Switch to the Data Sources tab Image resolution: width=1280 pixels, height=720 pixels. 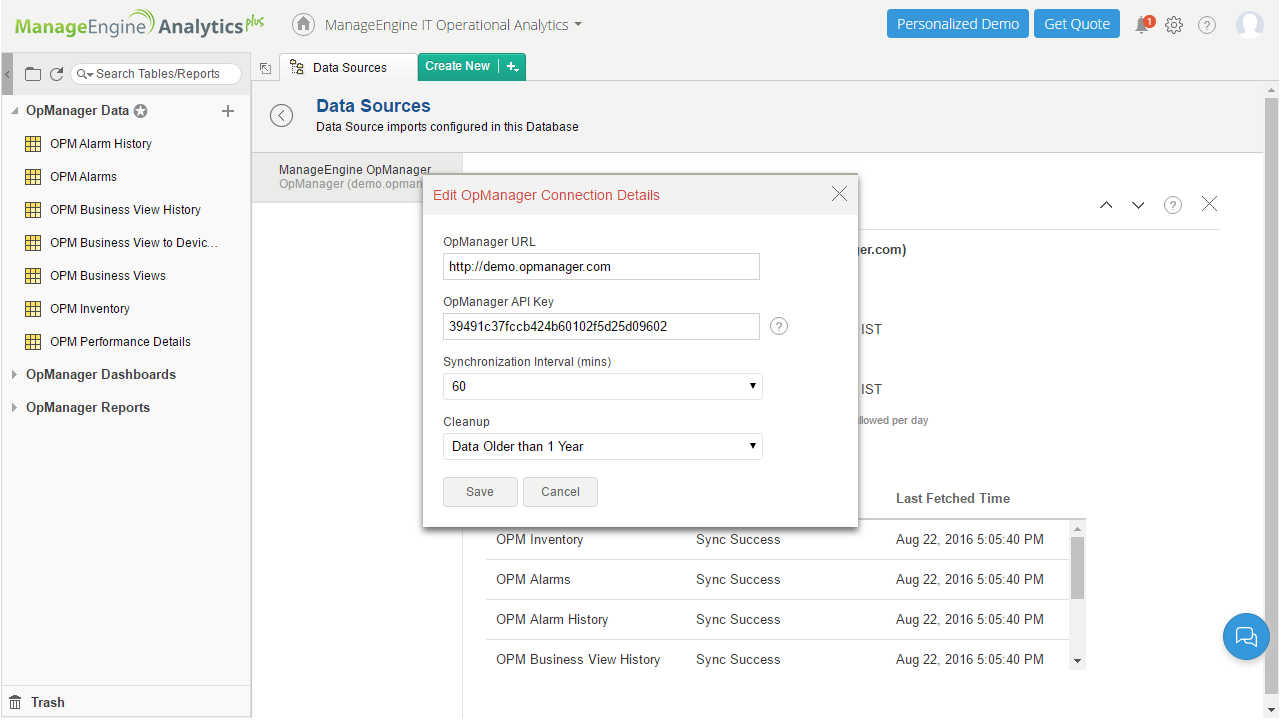(x=348, y=67)
